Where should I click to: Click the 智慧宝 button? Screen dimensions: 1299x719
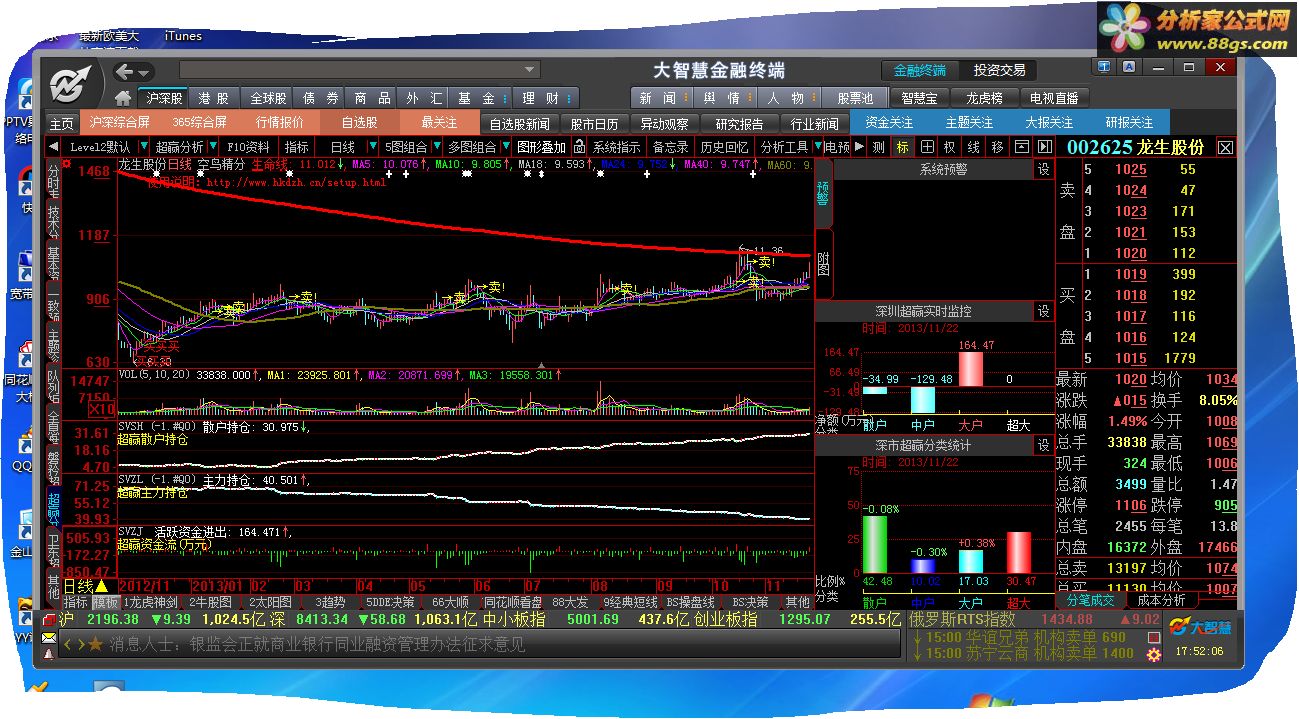(918, 98)
